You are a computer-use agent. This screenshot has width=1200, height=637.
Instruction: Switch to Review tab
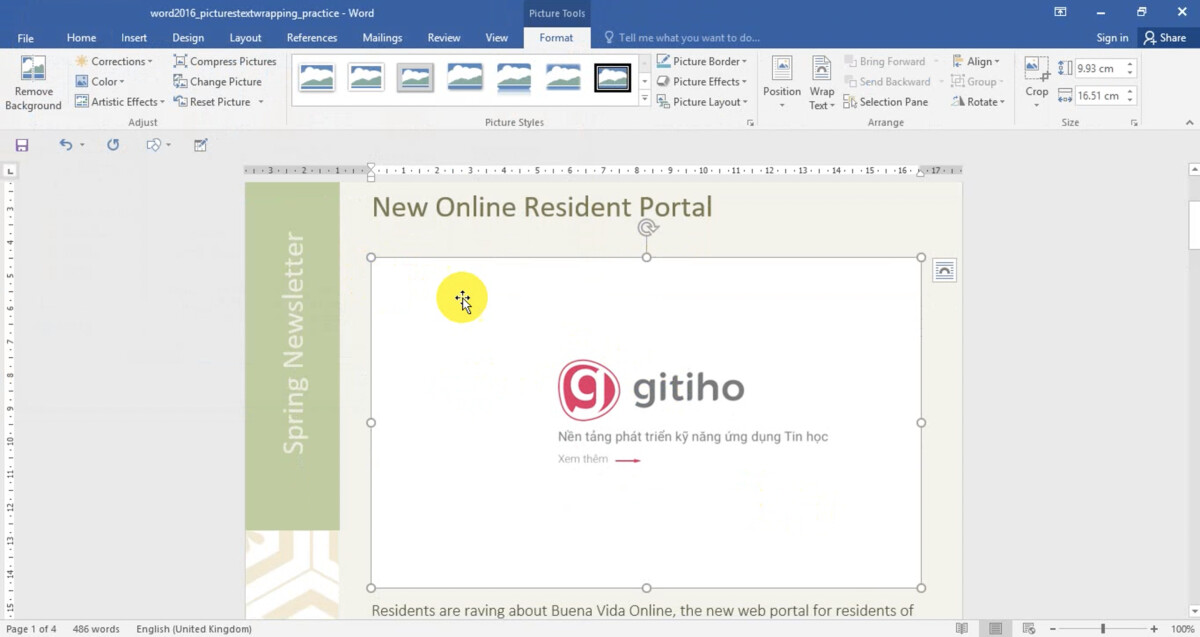tap(444, 38)
